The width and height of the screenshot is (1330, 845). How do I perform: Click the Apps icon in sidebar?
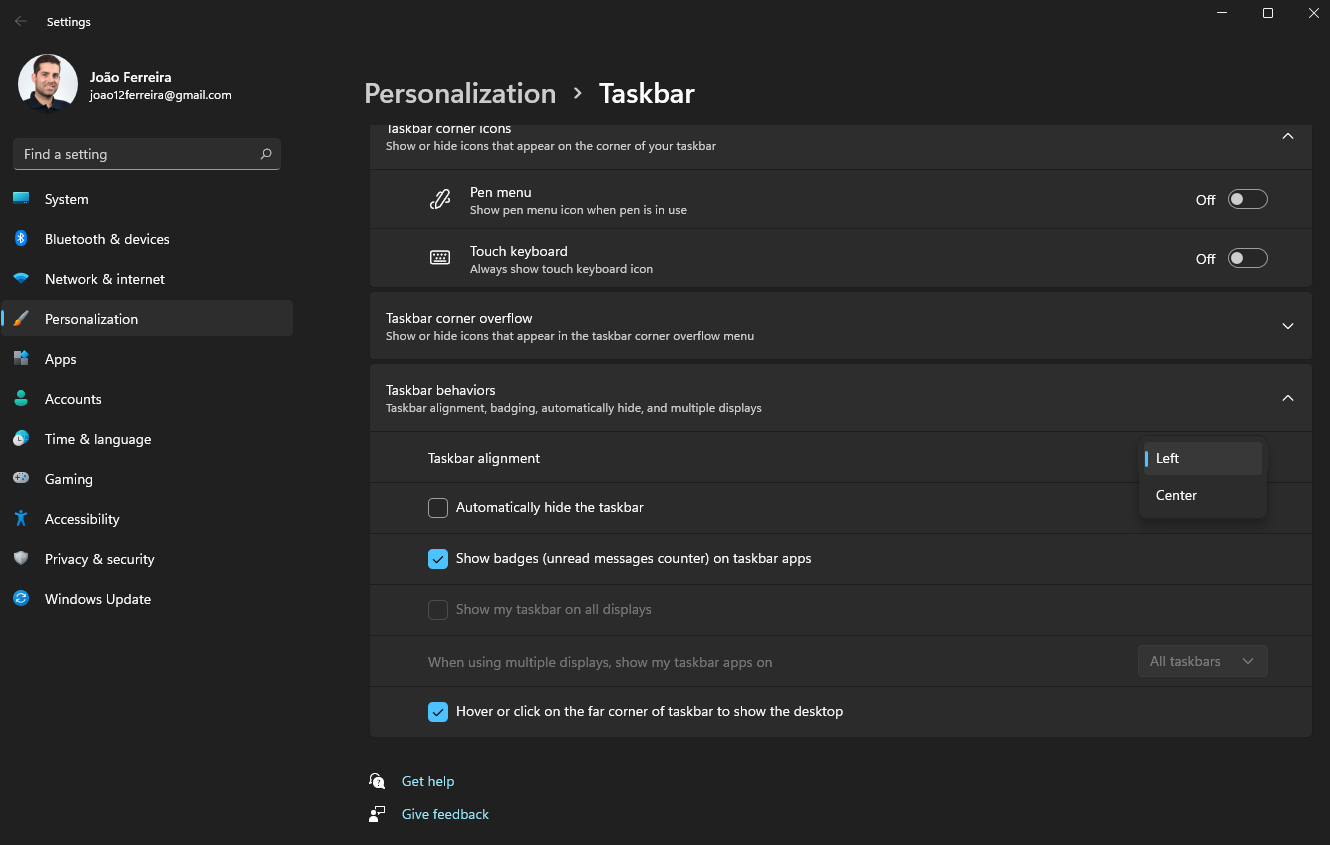pos(21,359)
